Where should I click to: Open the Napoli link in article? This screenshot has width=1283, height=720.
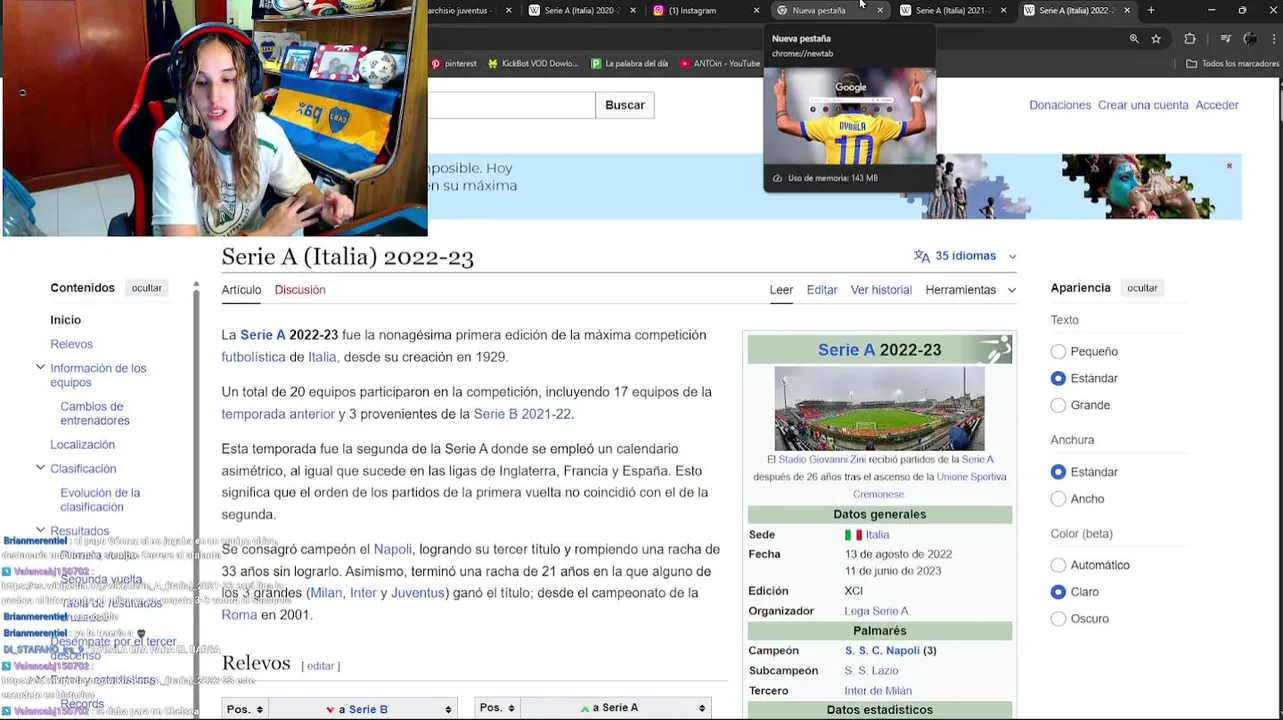(392, 549)
